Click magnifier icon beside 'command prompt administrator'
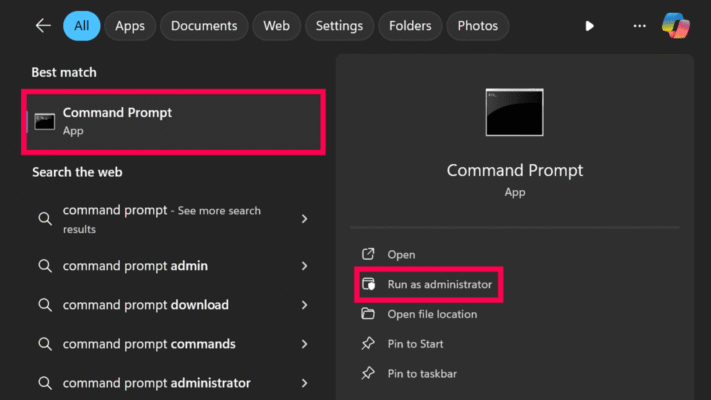Screen dimensions: 711x400 tap(45, 383)
